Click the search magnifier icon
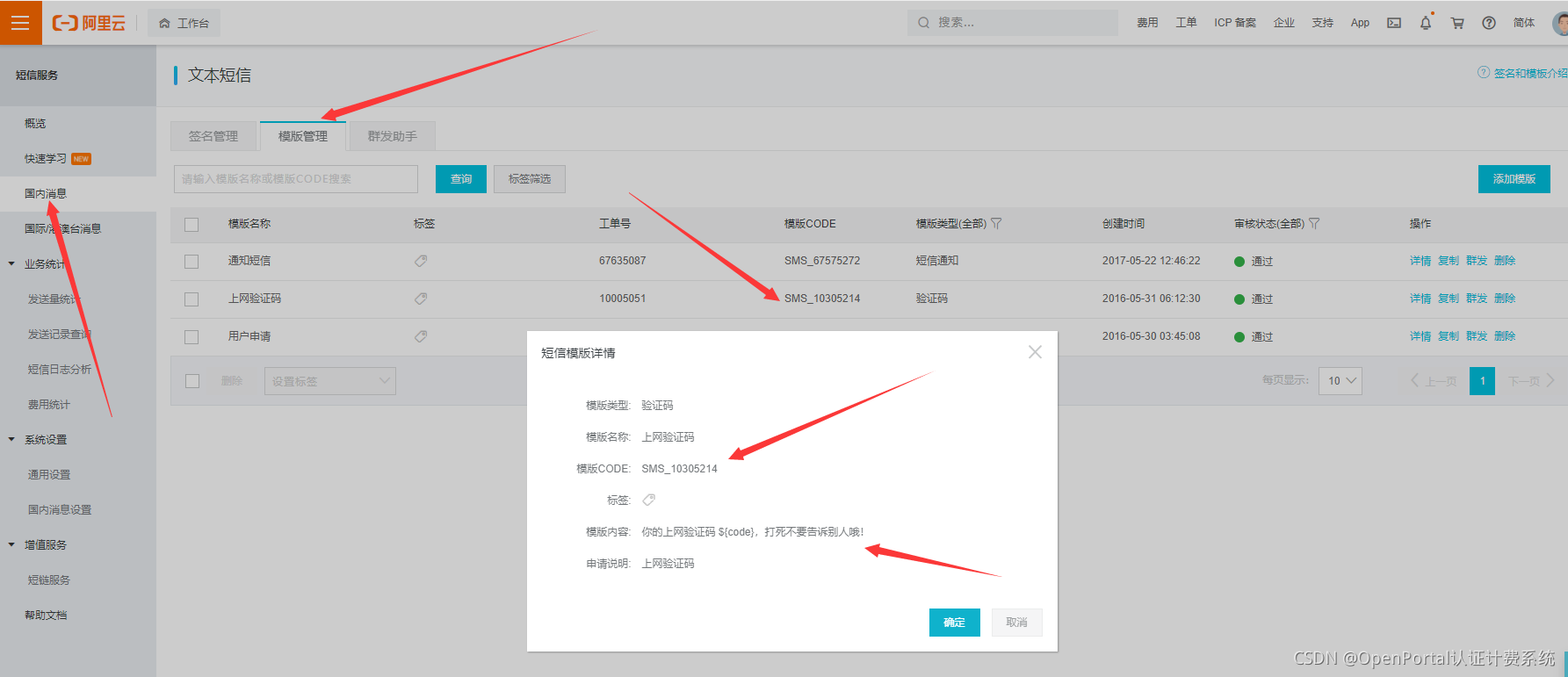The height and width of the screenshot is (677, 1568). pos(923,23)
